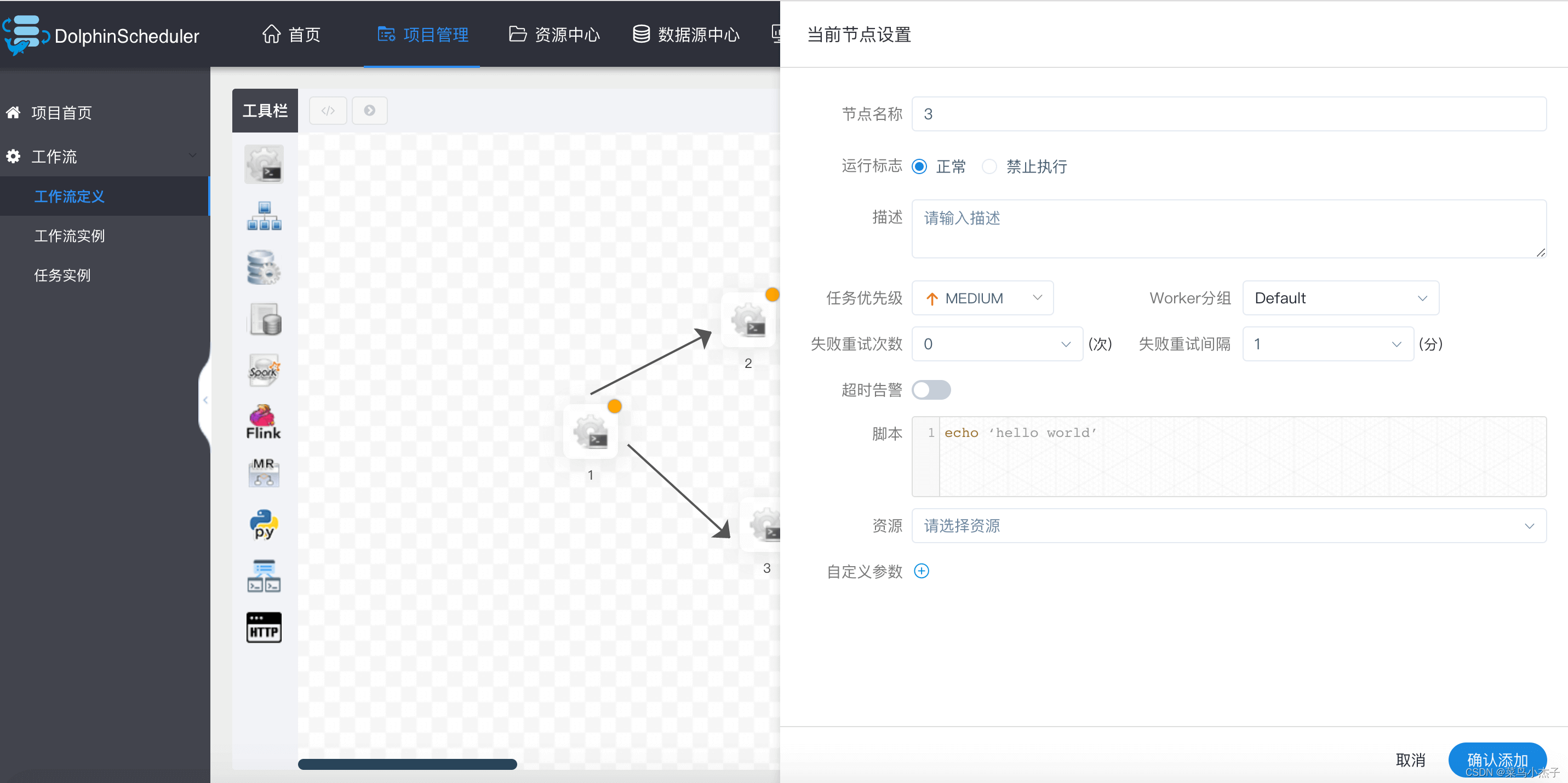选择运行标志为禁止执行
The image size is (1568, 783).
989,166
